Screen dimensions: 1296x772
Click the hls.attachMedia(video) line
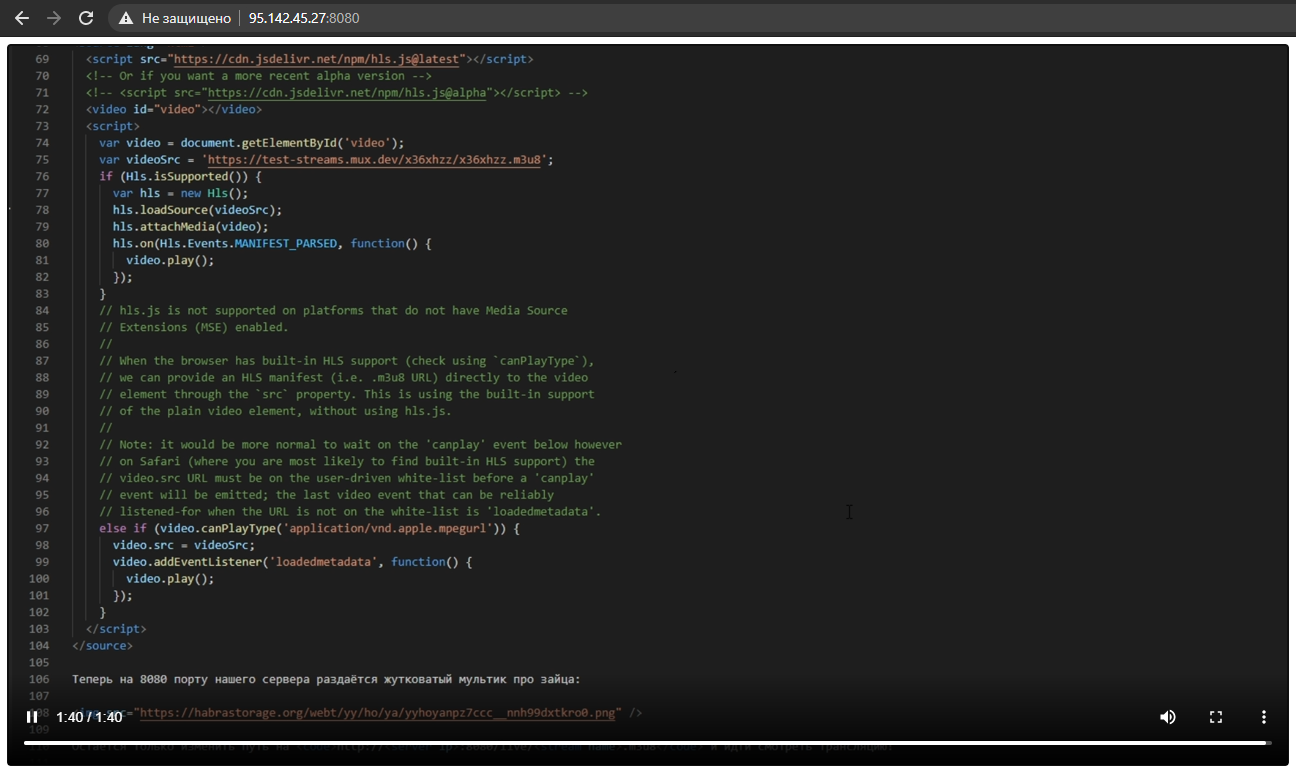[x=190, y=227]
